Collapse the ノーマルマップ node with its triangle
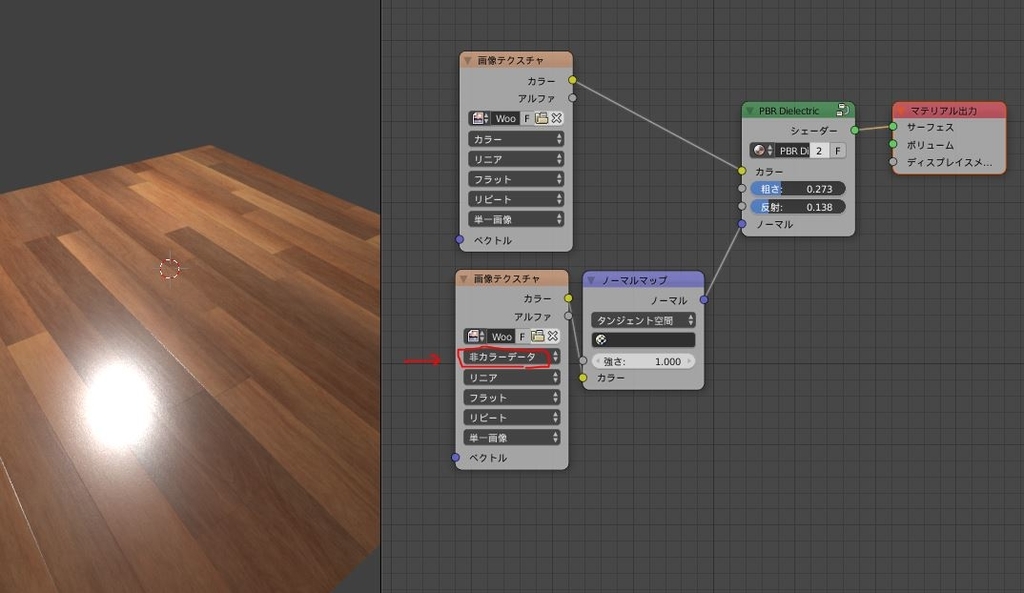 [591, 280]
